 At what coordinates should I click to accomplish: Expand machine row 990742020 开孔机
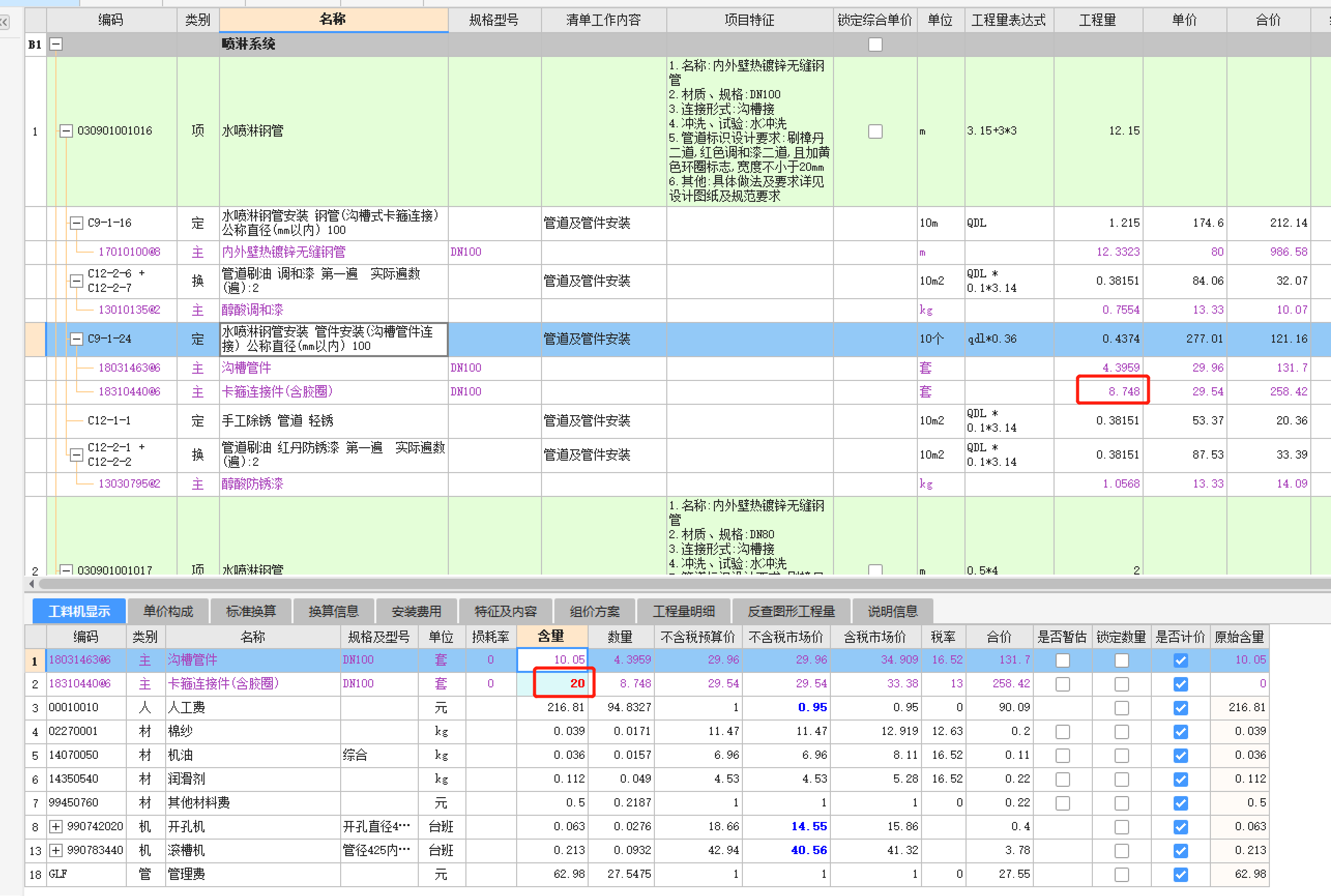(x=56, y=826)
